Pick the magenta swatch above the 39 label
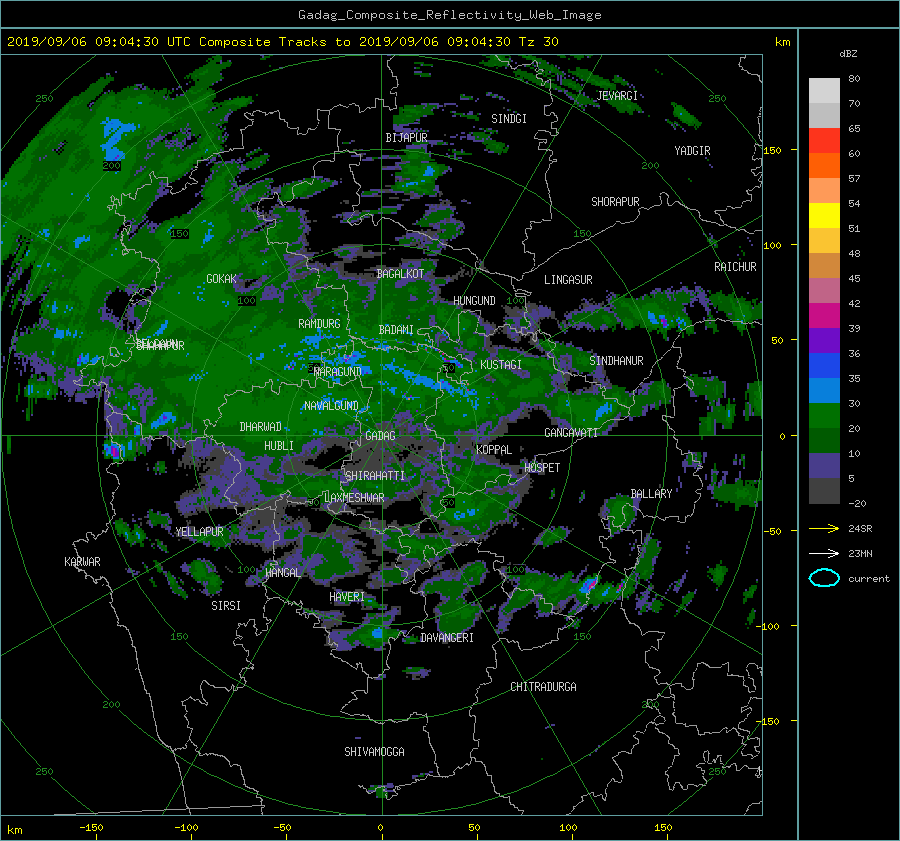This screenshot has width=900, height=841. click(824, 316)
